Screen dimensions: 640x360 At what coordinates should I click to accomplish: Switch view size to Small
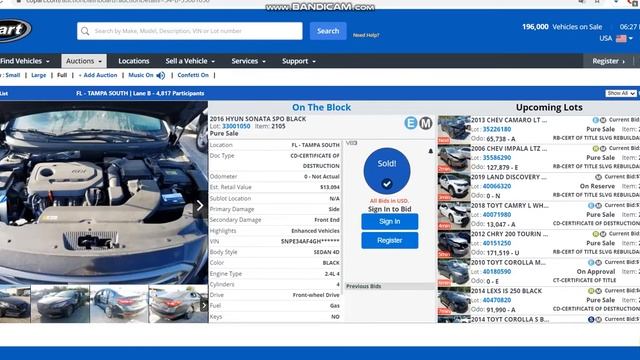(13, 75)
